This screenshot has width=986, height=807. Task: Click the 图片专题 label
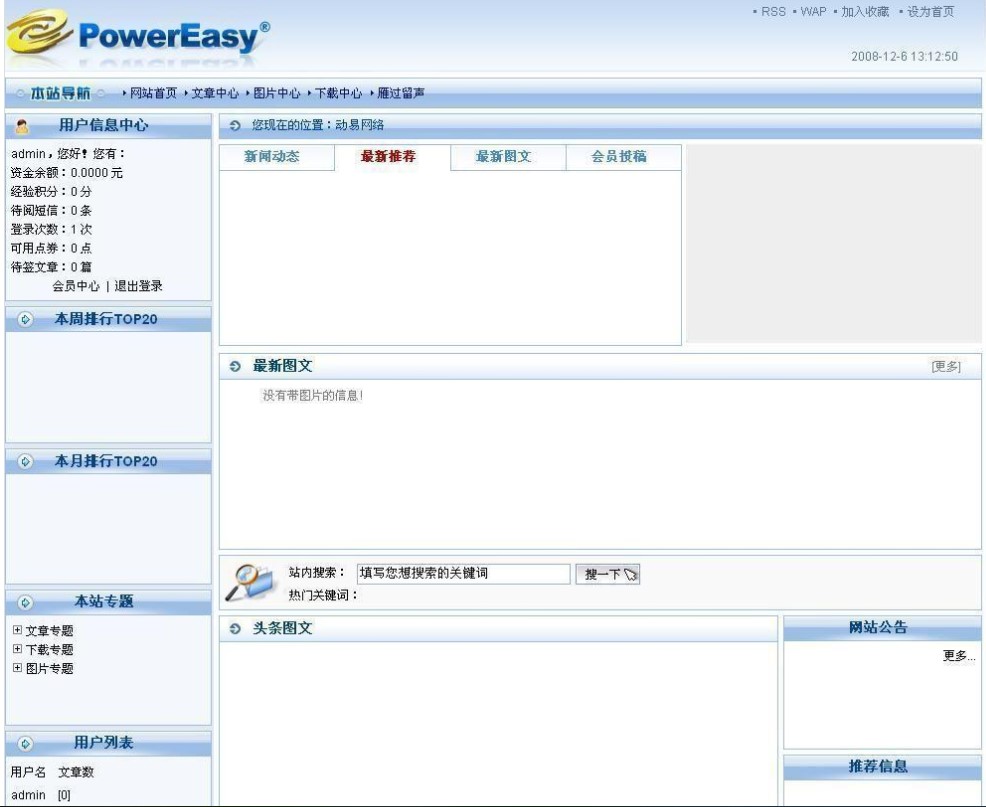50,669
